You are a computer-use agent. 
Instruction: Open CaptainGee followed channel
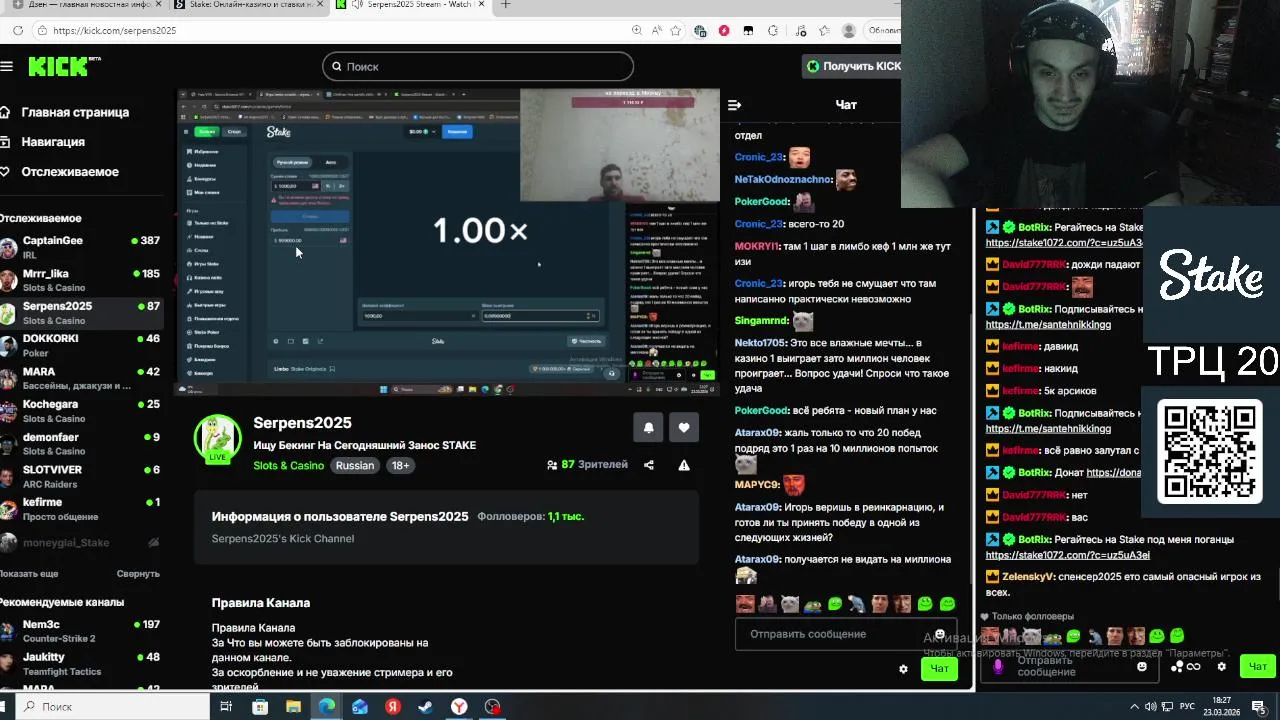pyautogui.click(x=82, y=247)
